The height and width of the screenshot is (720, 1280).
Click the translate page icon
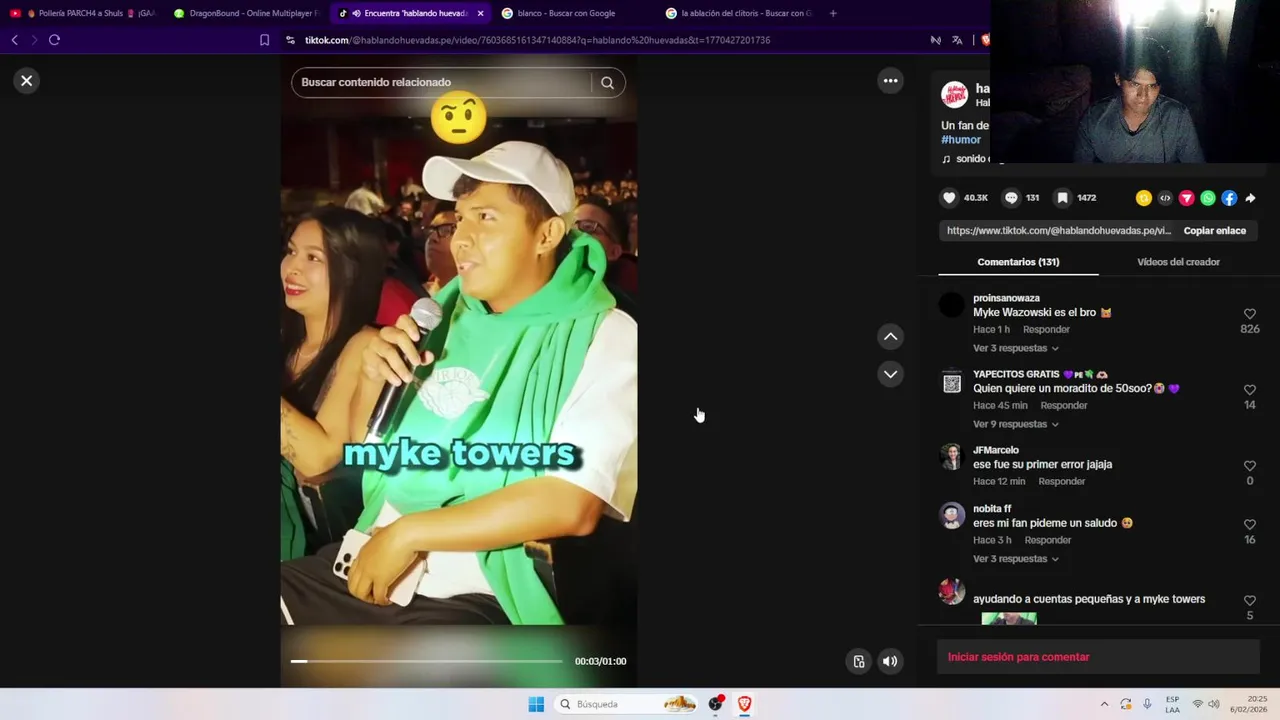pyautogui.click(x=957, y=40)
